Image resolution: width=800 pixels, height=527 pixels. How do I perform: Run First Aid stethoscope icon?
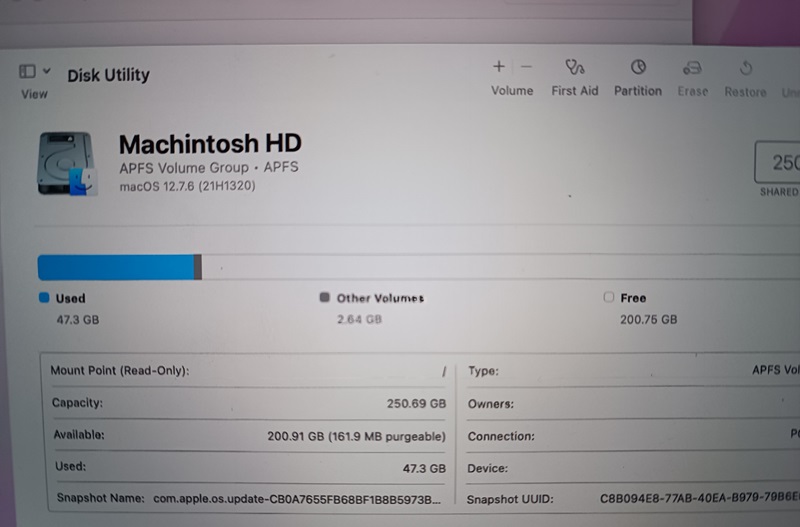pos(574,67)
